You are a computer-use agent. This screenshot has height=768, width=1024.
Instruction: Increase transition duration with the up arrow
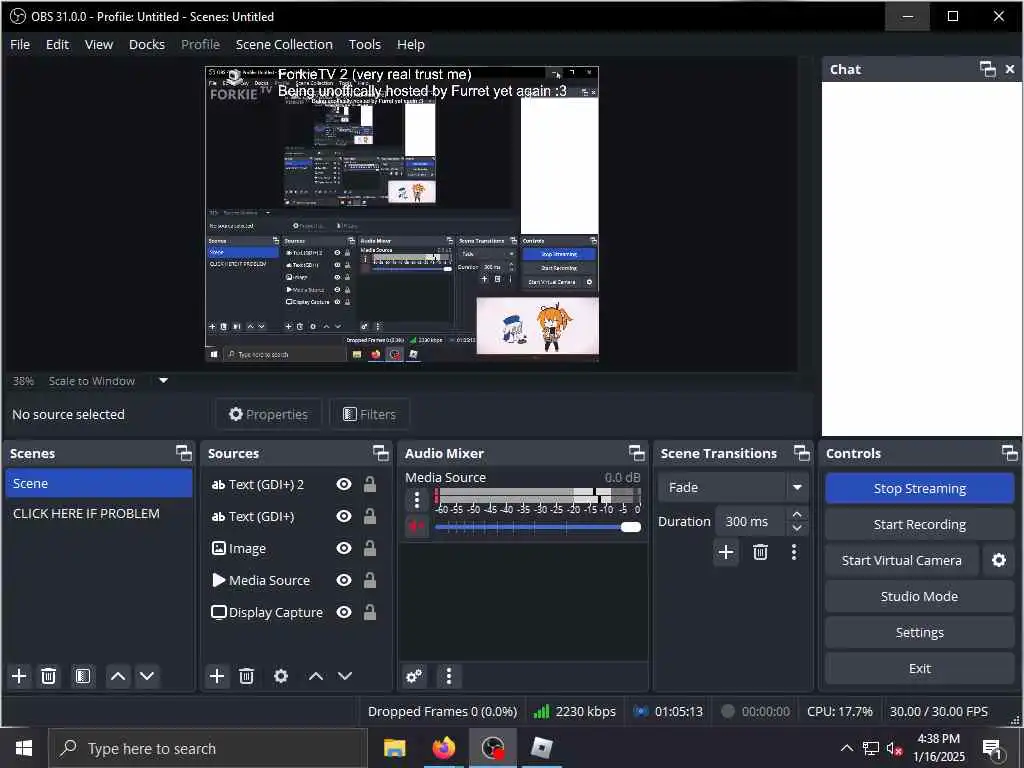click(x=797, y=515)
